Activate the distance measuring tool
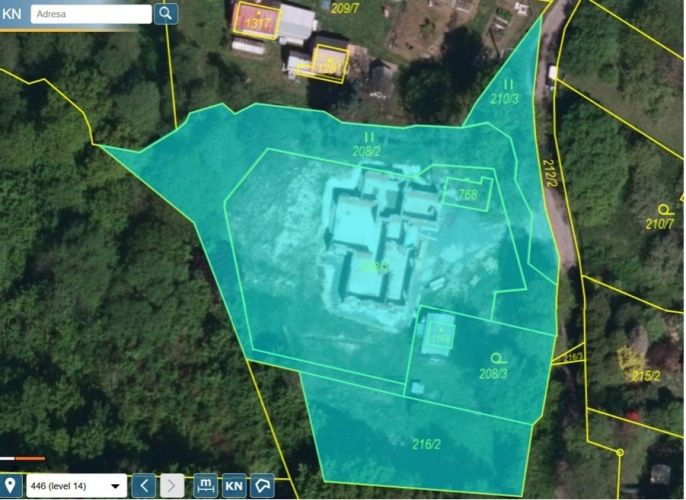The height and width of the screenshot is (500, 686). tap(206, 486)
